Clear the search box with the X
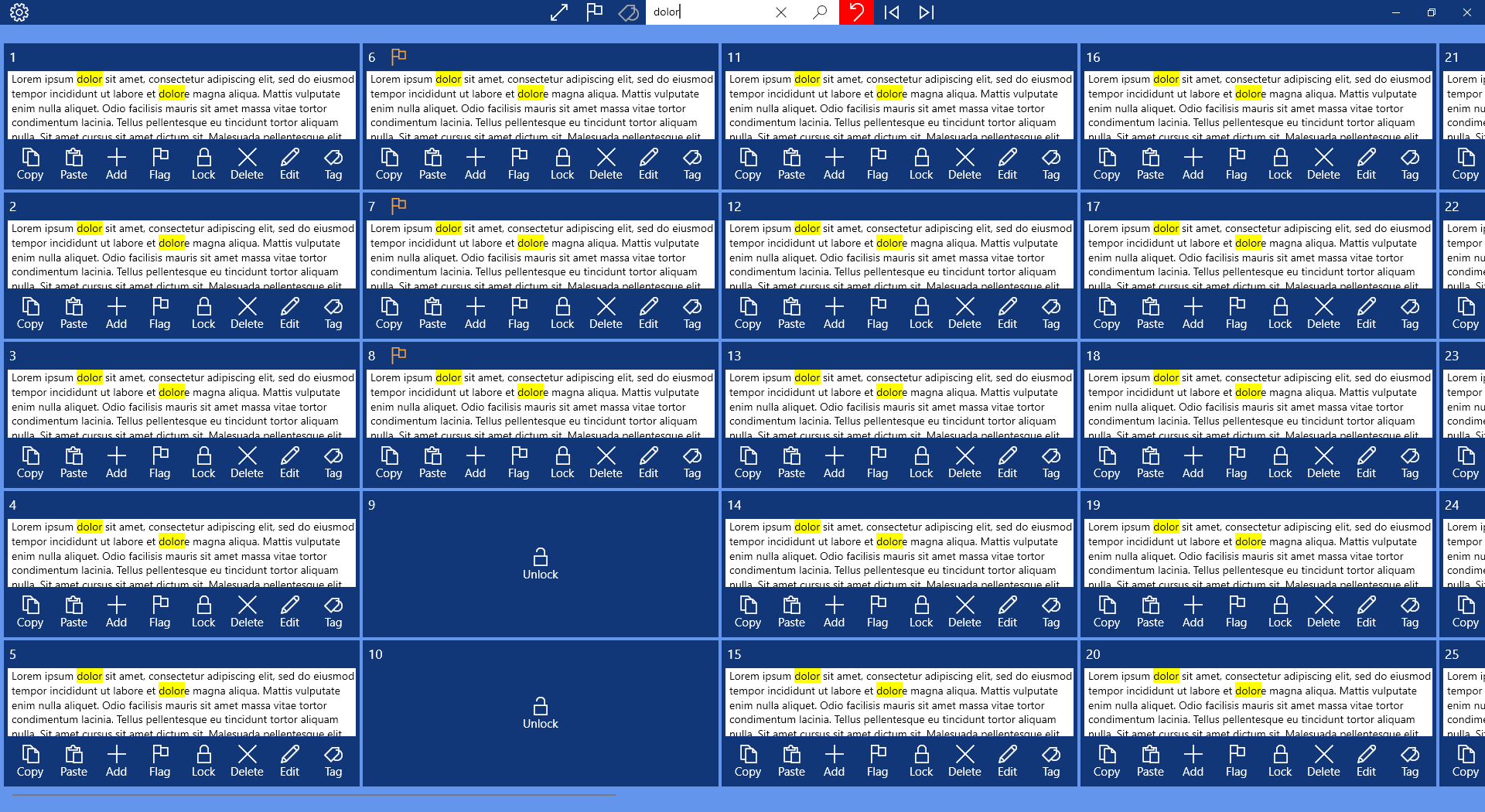This screenshot has width=1485, height=812. click(781, 12)
